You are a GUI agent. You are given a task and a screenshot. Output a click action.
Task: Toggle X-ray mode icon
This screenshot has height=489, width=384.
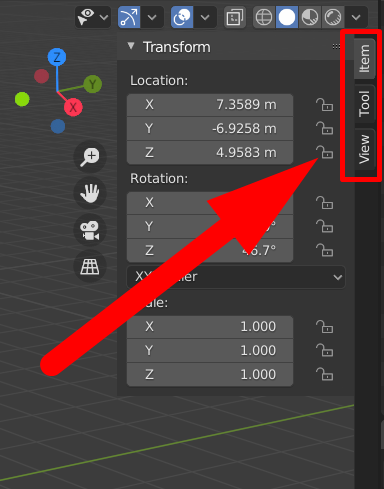coord(235,17)
